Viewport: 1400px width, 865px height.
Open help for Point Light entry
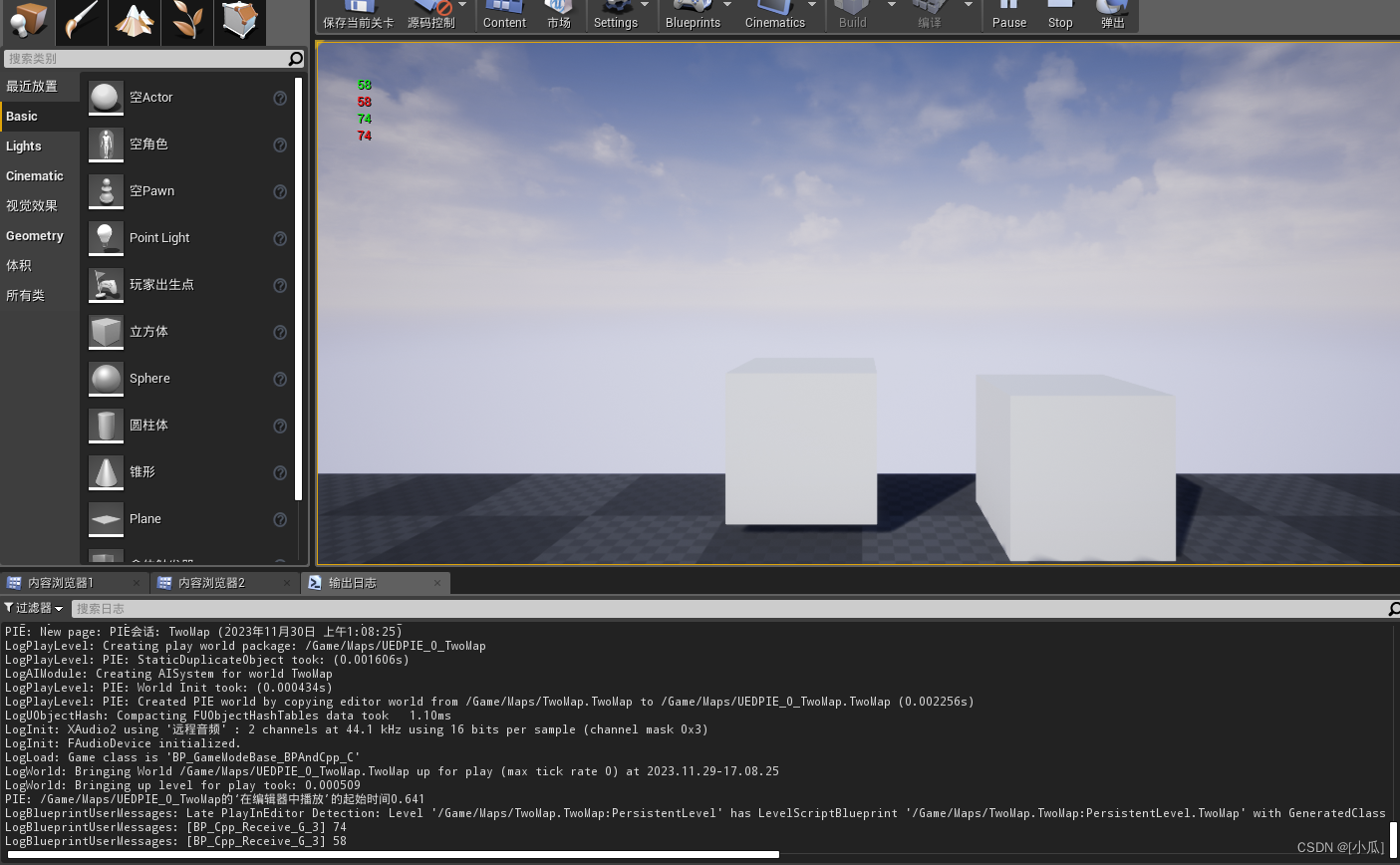[280, 238]
